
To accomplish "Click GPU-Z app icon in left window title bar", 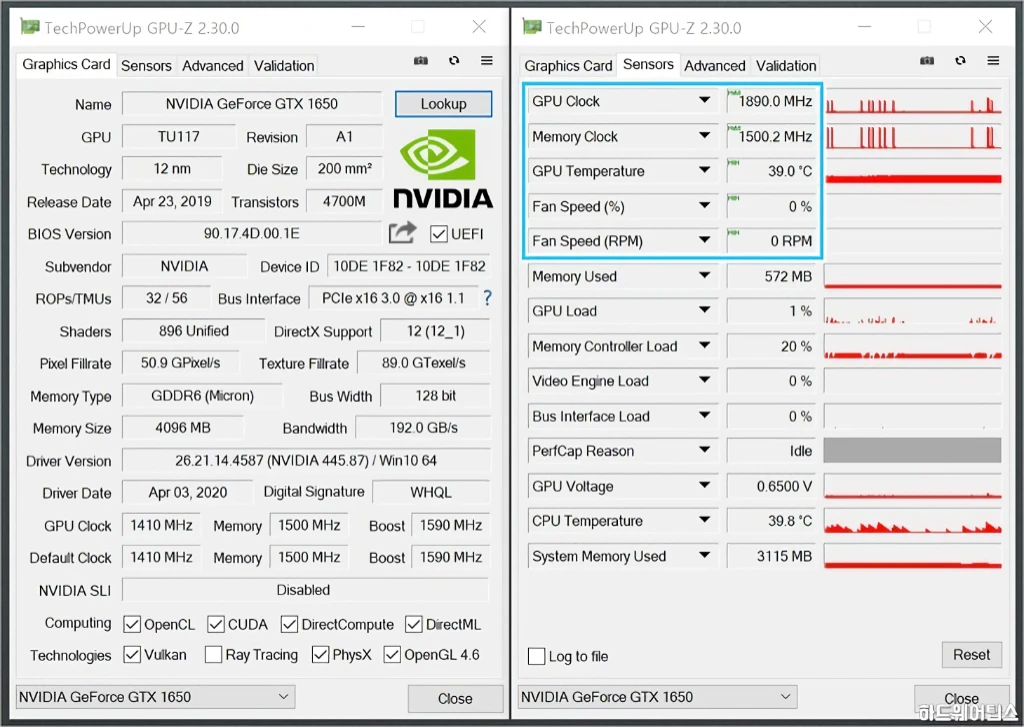I will click(30, 27).
